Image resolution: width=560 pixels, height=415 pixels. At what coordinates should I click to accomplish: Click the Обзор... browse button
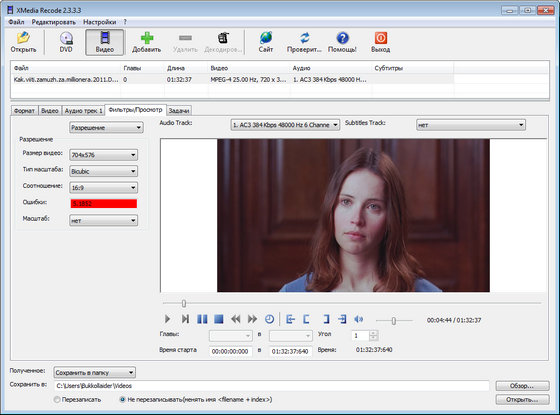[x=522, y=386]
